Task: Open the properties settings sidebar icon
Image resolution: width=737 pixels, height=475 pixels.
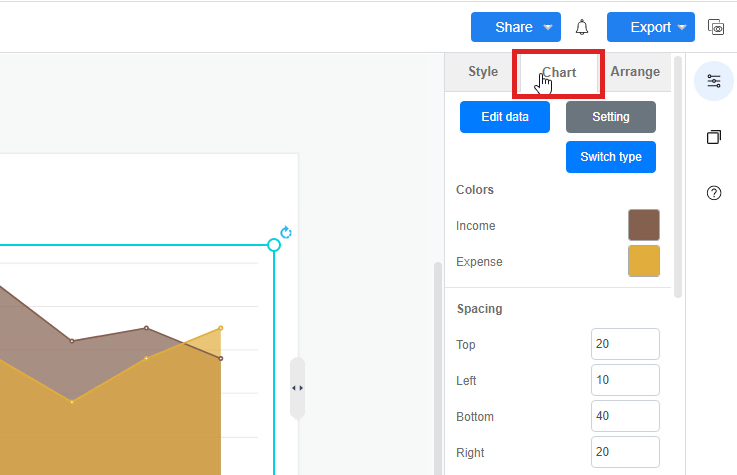Action: click(714, 81)
